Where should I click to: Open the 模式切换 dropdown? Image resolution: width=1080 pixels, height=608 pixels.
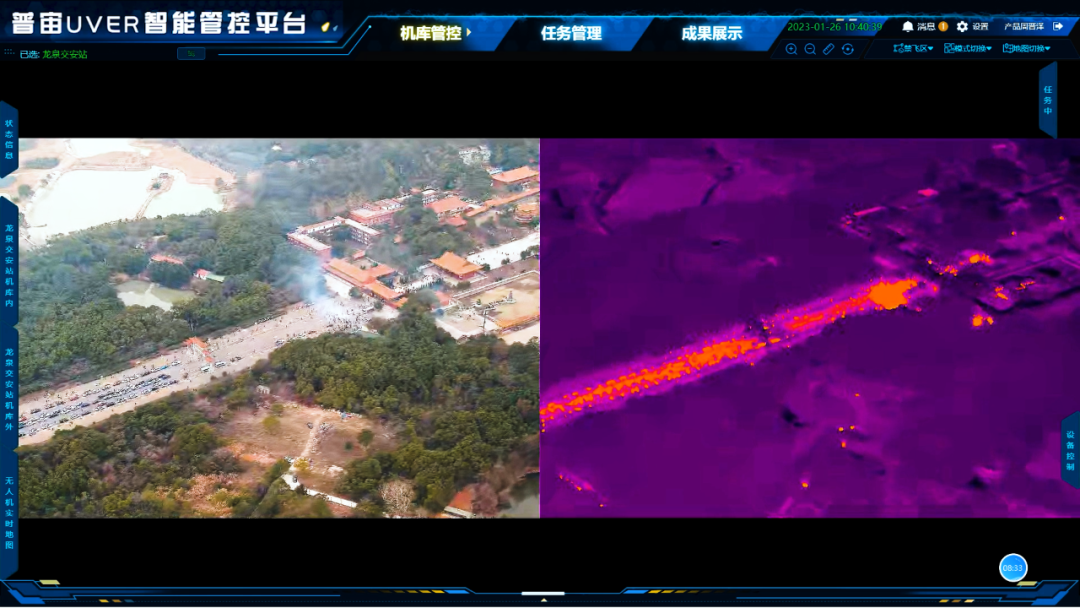pyautogui.click(x=967, y=49)
